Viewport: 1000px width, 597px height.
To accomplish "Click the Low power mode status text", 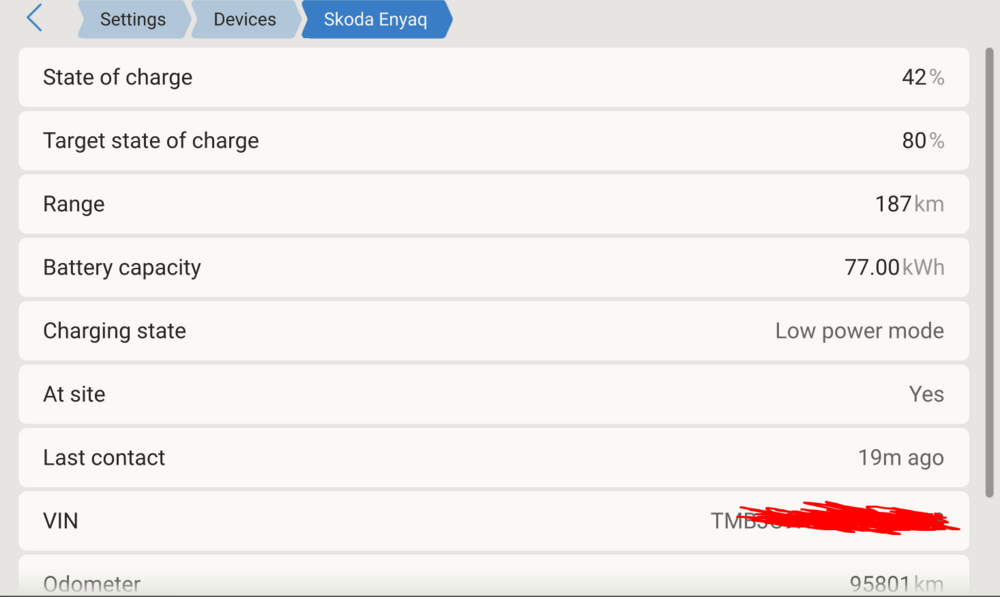I will point(859,330).
